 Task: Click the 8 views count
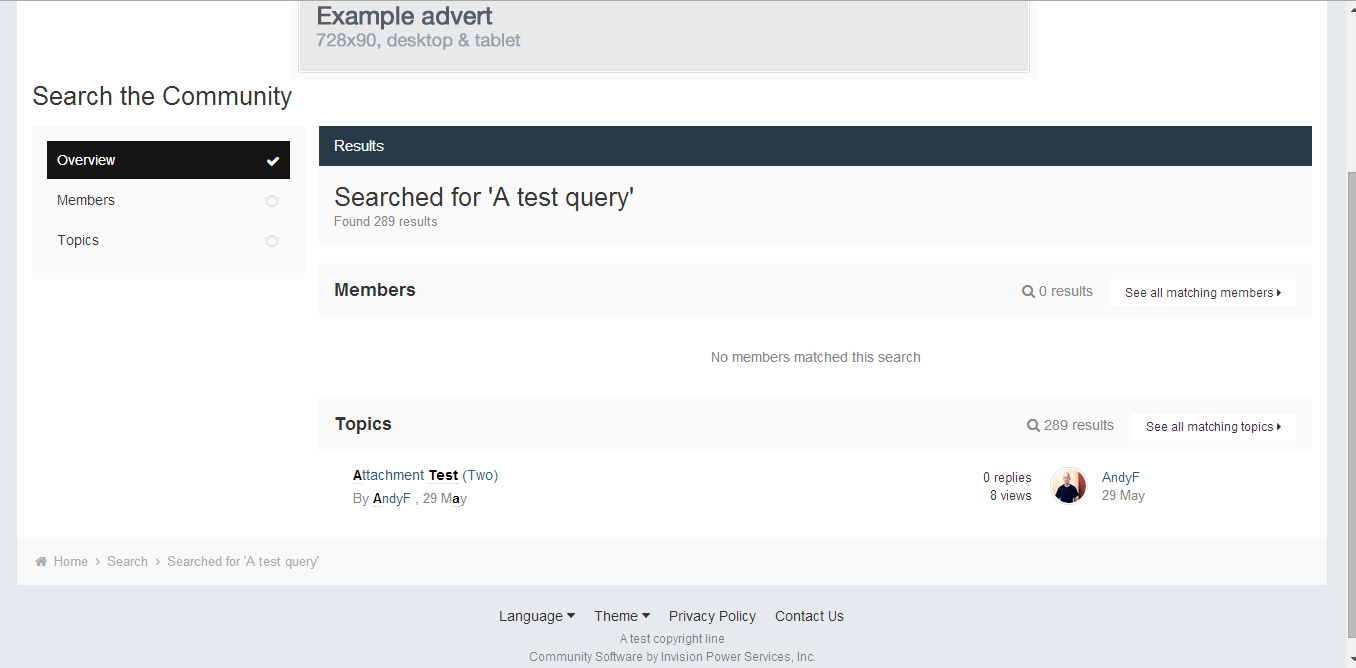click(1011, 496)
